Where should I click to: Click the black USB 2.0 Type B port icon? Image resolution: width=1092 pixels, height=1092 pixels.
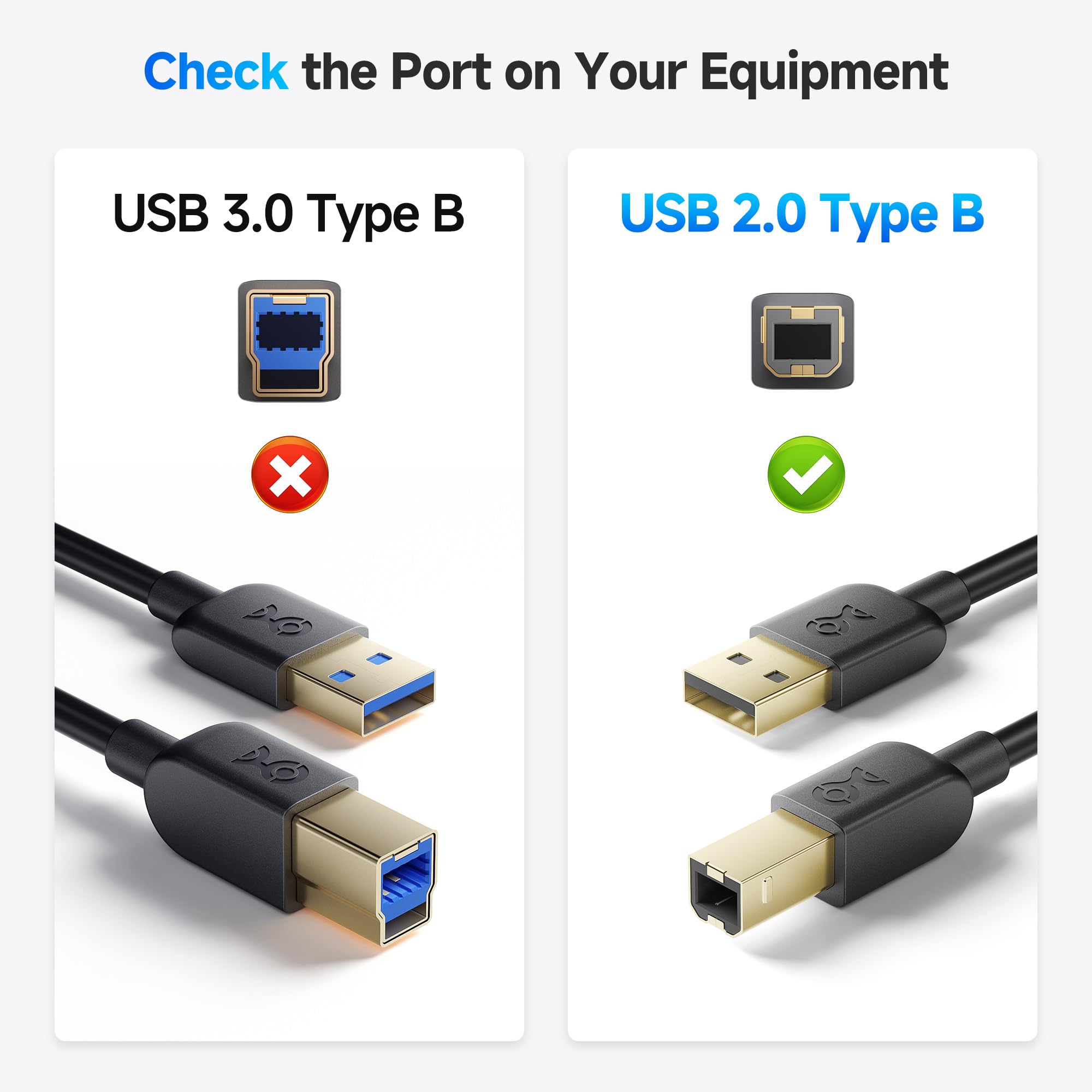pos(802,340)
